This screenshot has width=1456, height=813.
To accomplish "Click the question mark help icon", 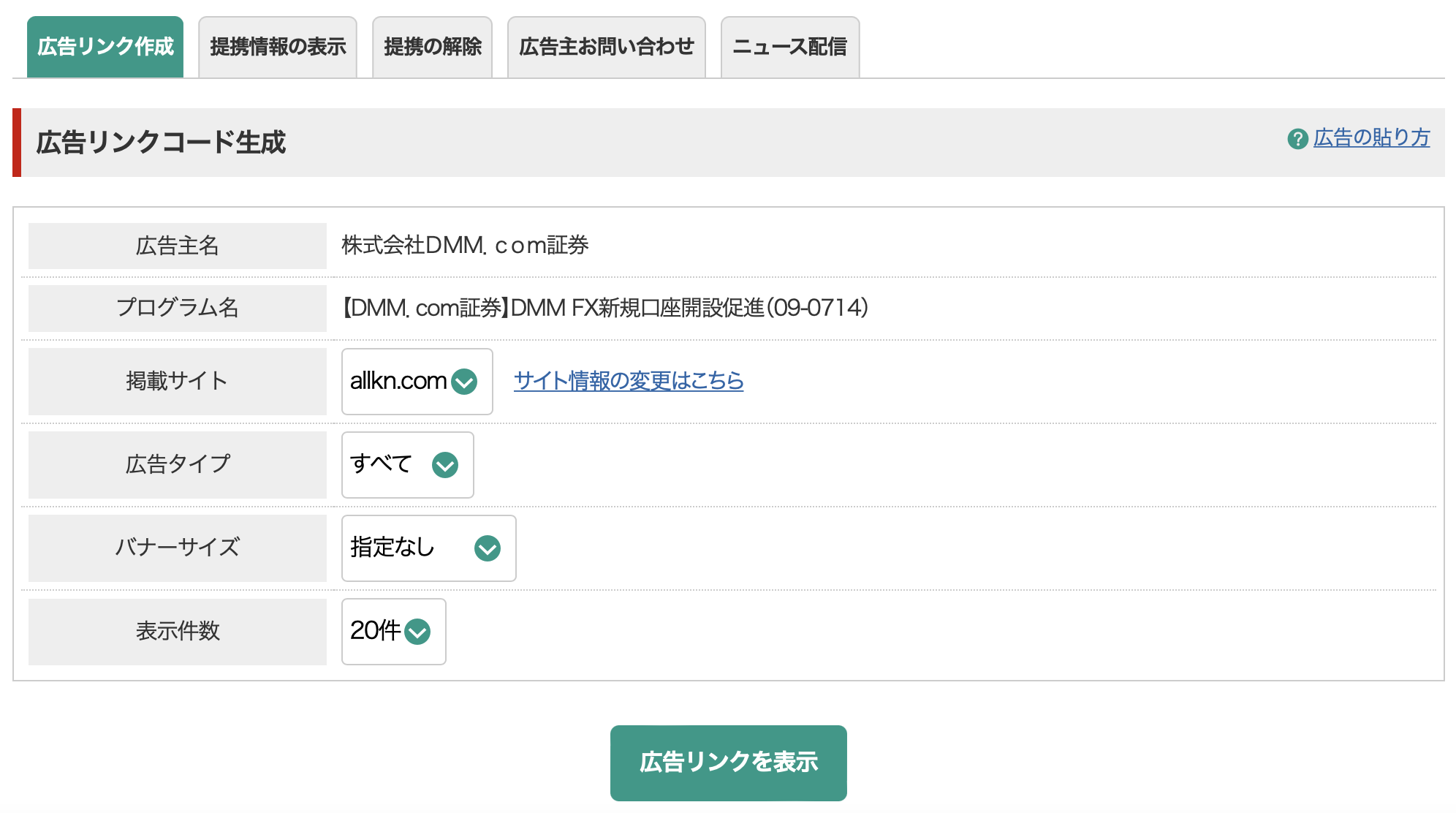I will pyautogui.click(x=1297, y=139).
